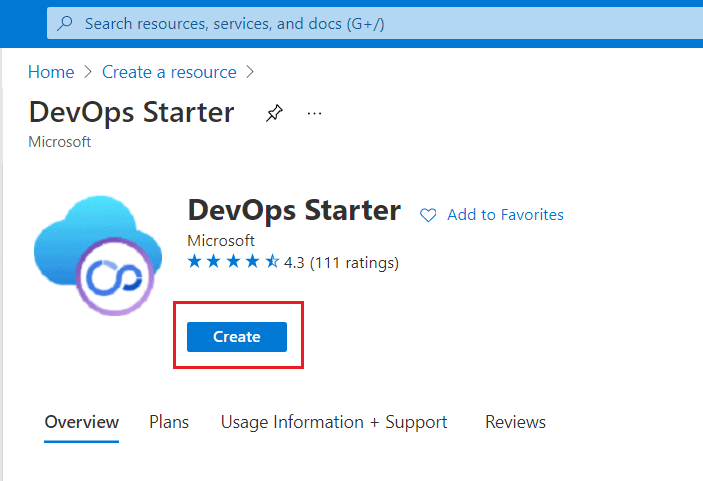Click the Create button
The height and width of the screenshot is (481, 703).
click(237, 337)
